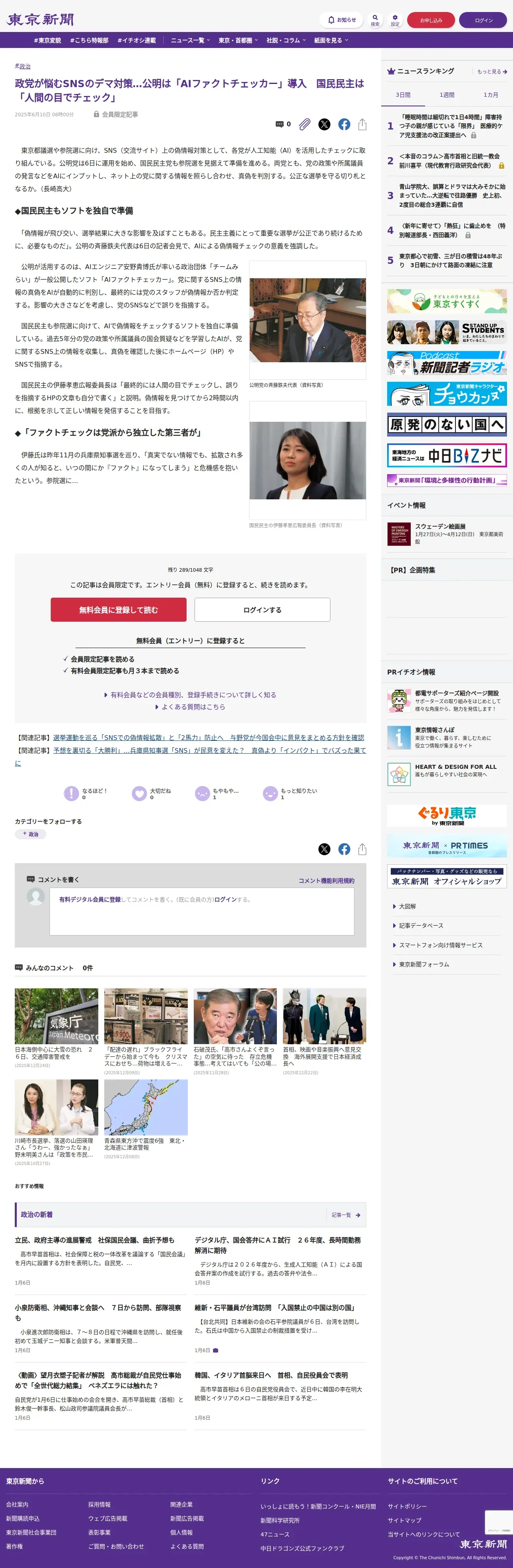The image size is (513, 1568).
Task: Select the 1週間 ranking tab
Action: click(447, 95)
